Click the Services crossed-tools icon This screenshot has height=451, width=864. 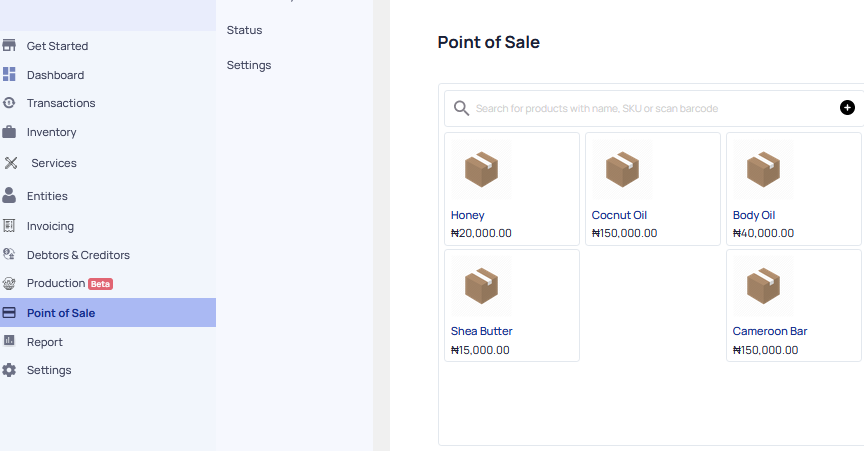click(x=11, y=163)
